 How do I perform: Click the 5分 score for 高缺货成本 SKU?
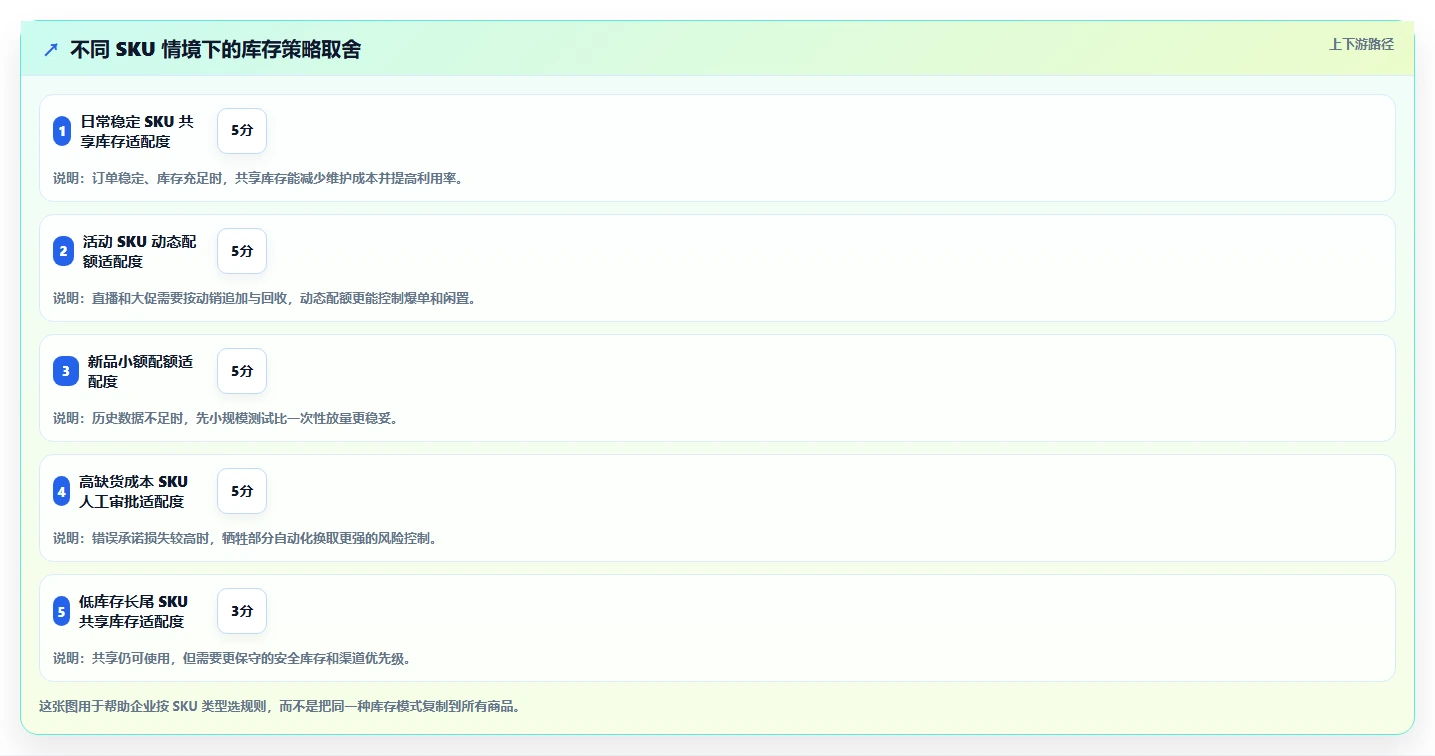[242, 491]
